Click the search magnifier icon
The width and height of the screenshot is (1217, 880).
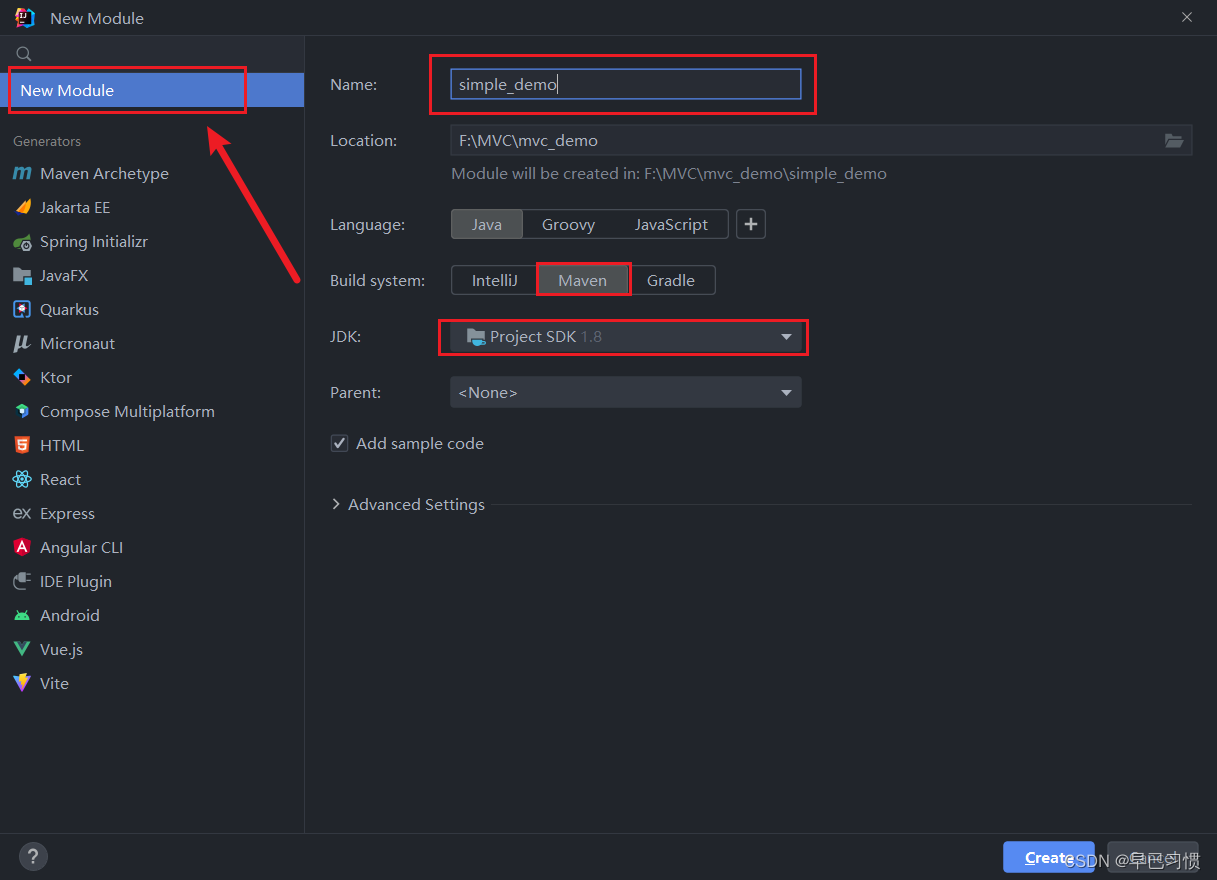24,54
